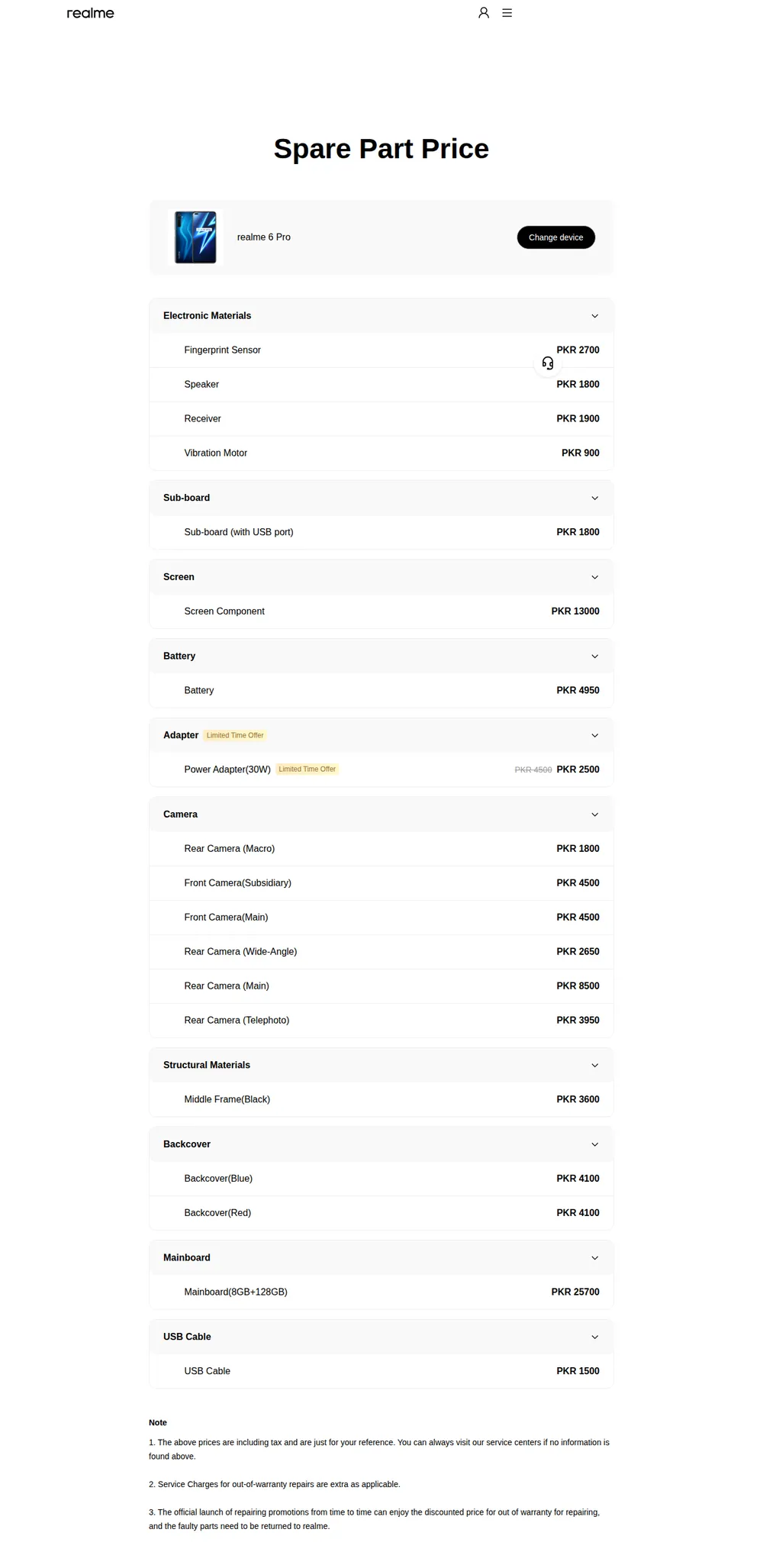This screenshot has height=1568, width=763.
Task: Collapse the Screen section chevron
Action: 595,577
